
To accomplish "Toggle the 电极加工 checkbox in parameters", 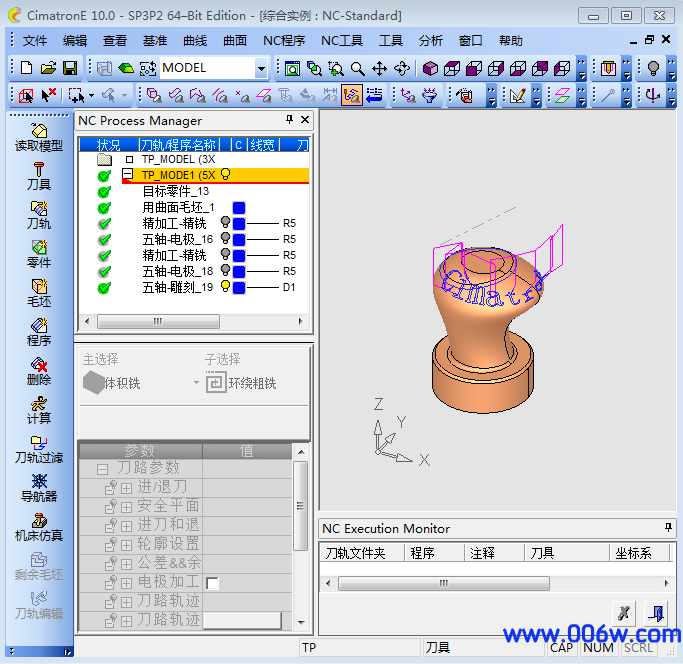I will point(212,583).
